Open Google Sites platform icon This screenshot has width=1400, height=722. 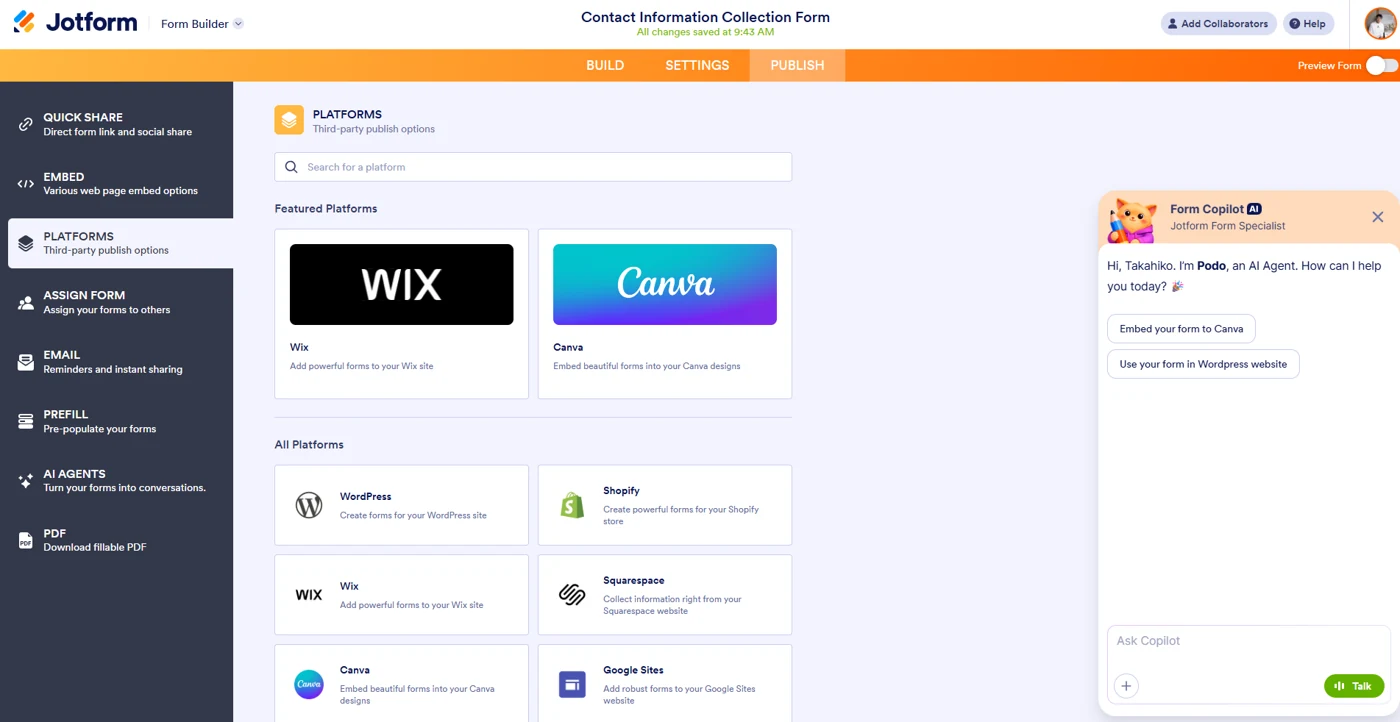572,685
